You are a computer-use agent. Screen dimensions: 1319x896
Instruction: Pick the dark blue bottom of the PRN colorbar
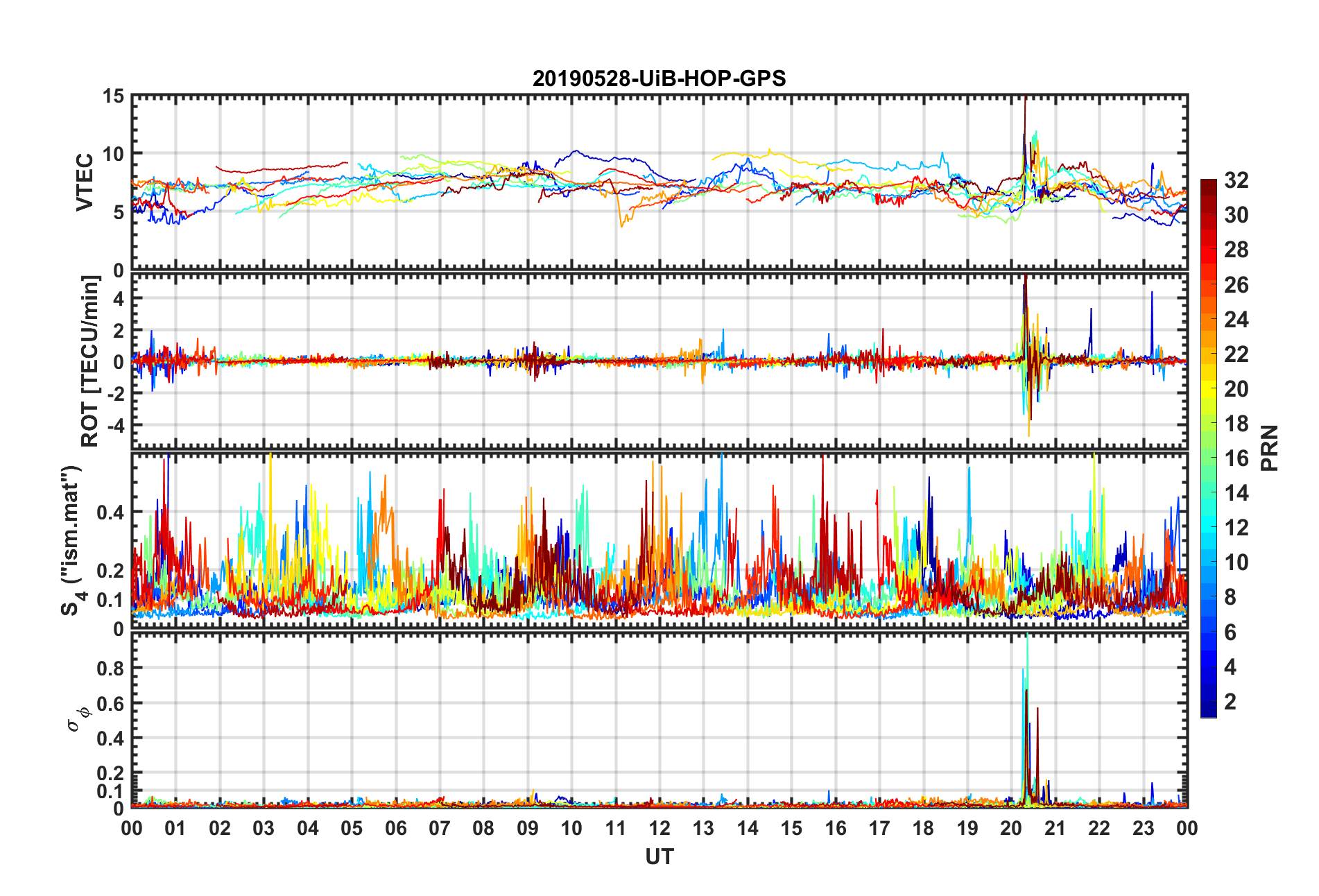(1209, 712)
